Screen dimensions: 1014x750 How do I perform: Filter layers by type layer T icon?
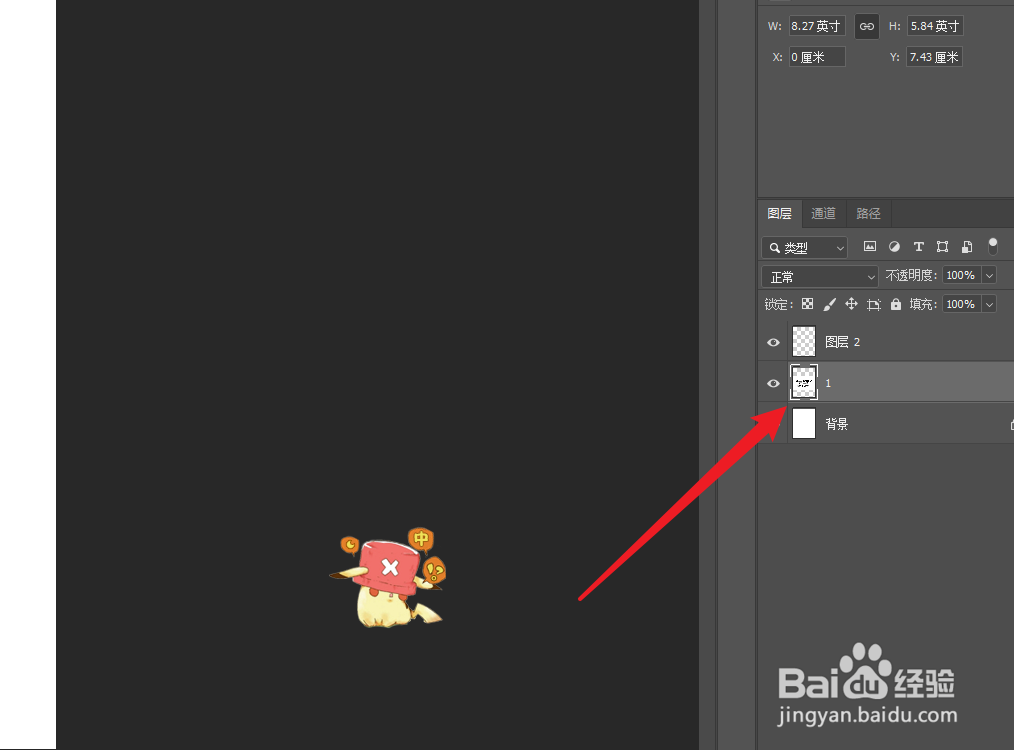coord(918,246)
